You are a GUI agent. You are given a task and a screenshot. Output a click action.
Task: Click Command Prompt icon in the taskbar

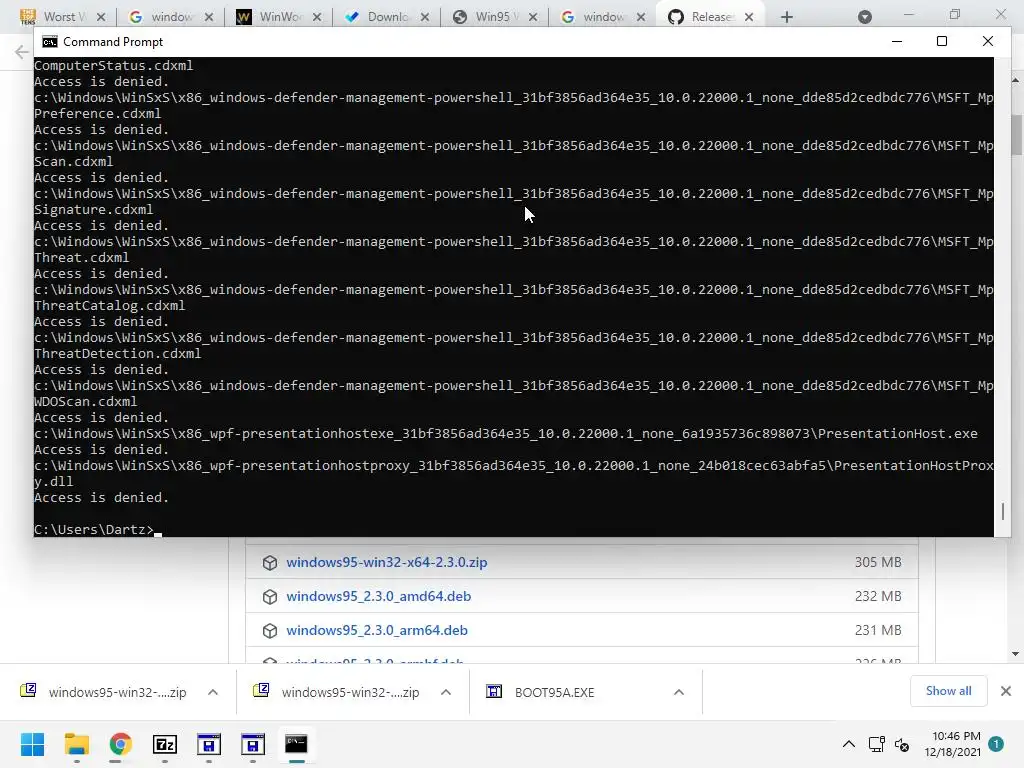pyautogui.click(x=296, y=744)
